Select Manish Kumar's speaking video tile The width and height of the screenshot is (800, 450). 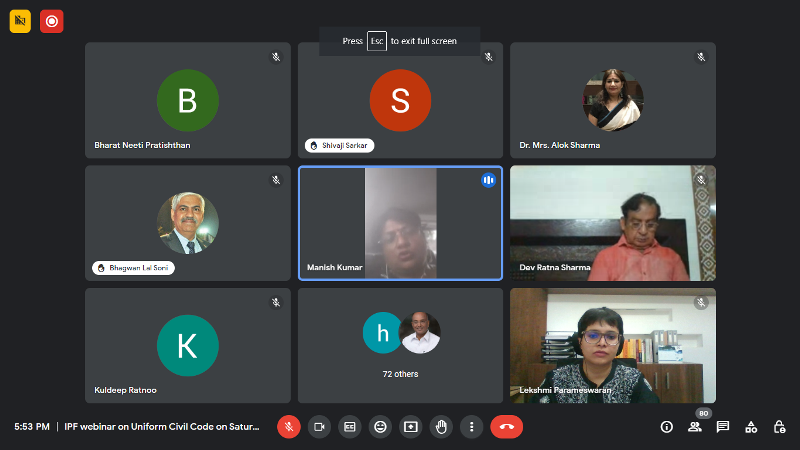[400, 223]
